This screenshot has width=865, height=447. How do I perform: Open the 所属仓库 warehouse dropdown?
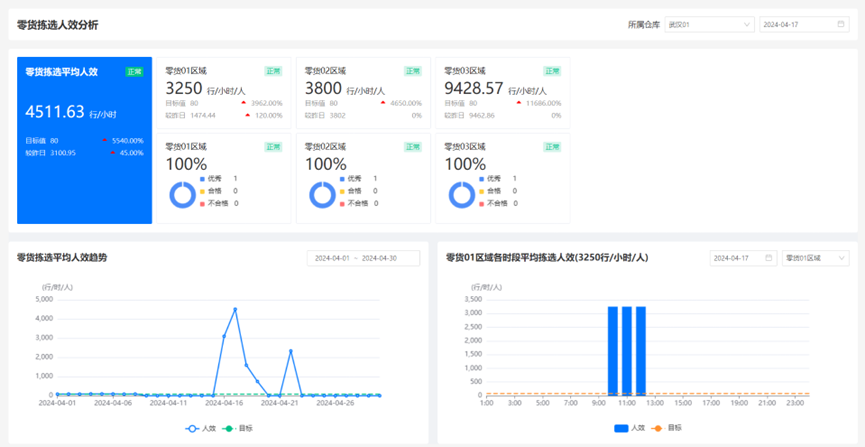tap(708, 24)
